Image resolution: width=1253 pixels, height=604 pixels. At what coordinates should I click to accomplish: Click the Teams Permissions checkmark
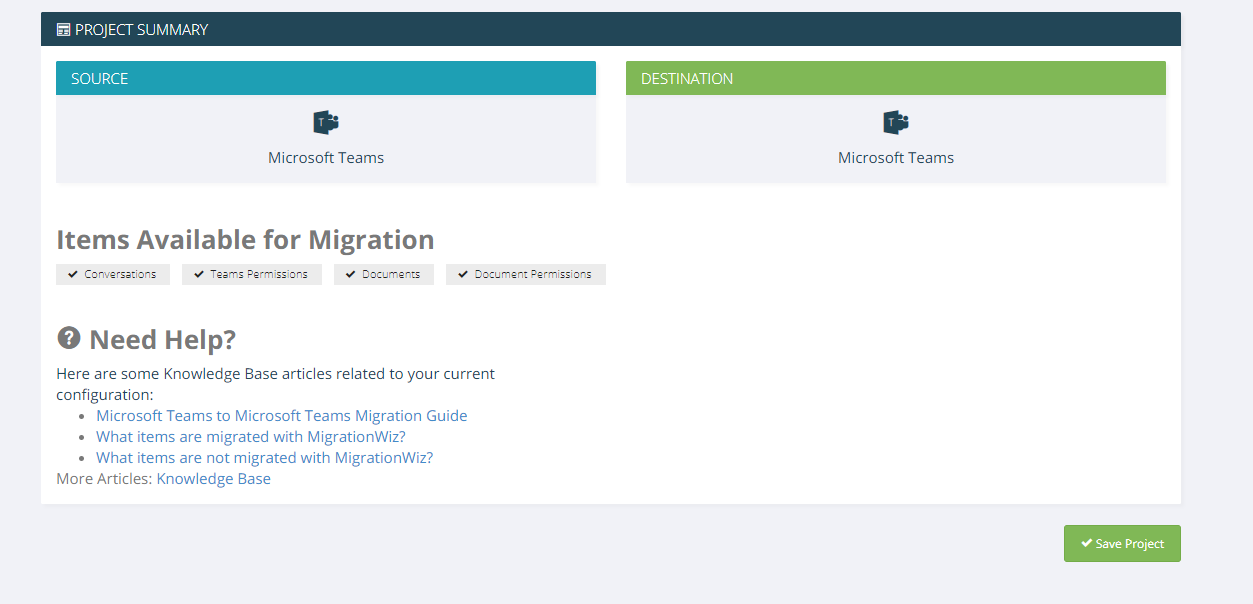pyautogui.click(x=199, y=274)
